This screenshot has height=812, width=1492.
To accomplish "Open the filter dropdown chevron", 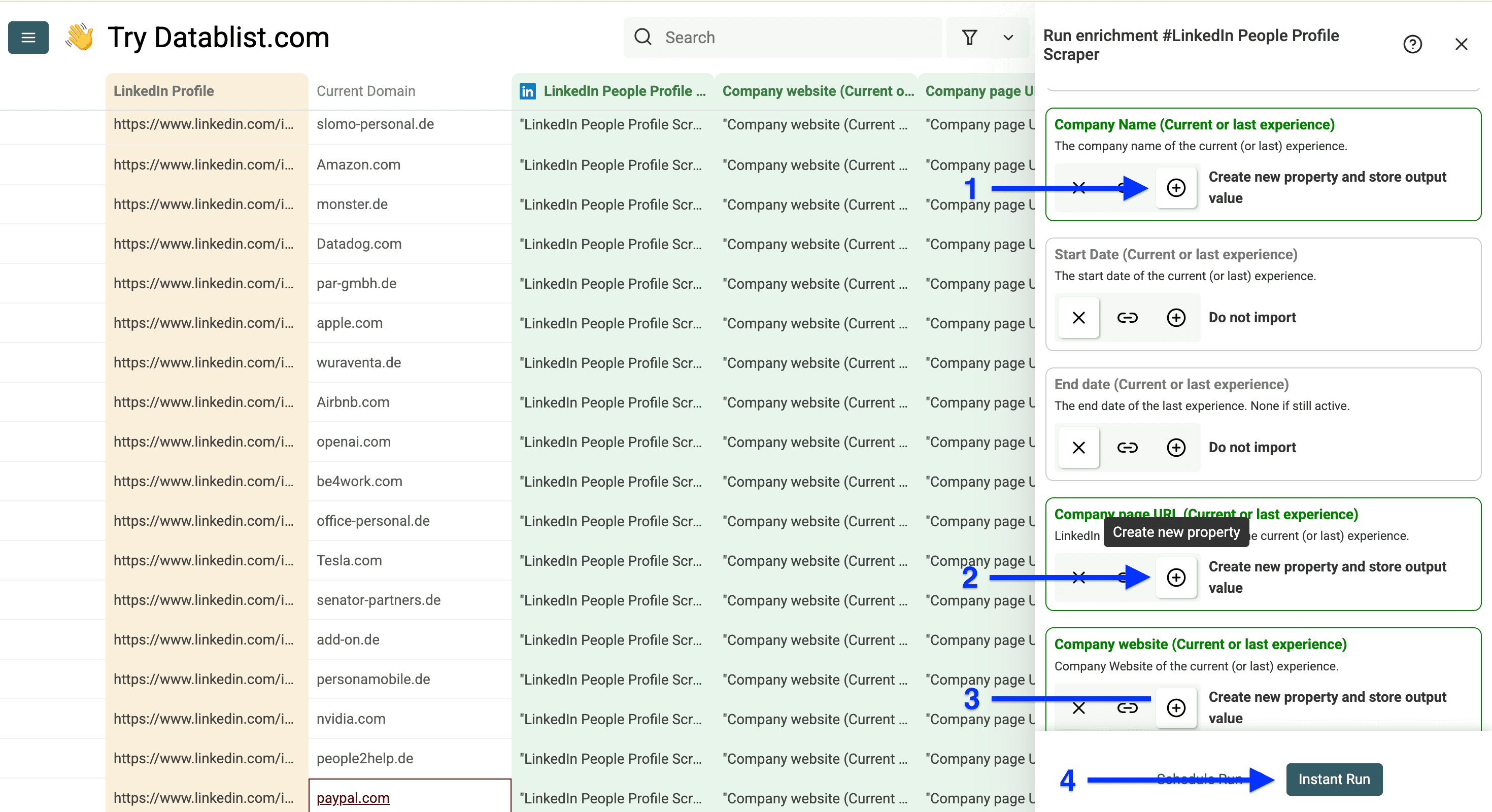I will coord(1008,37).
